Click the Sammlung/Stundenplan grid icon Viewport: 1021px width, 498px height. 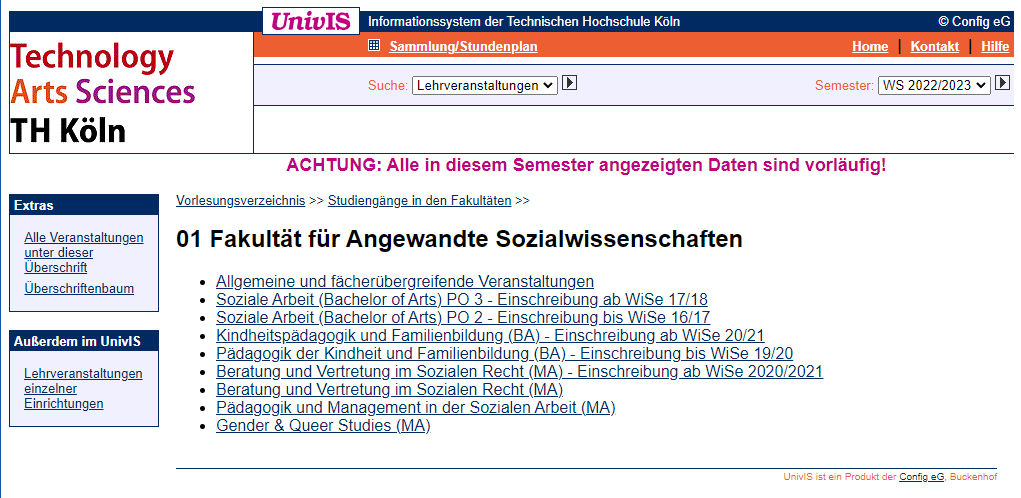pos(374,45)
